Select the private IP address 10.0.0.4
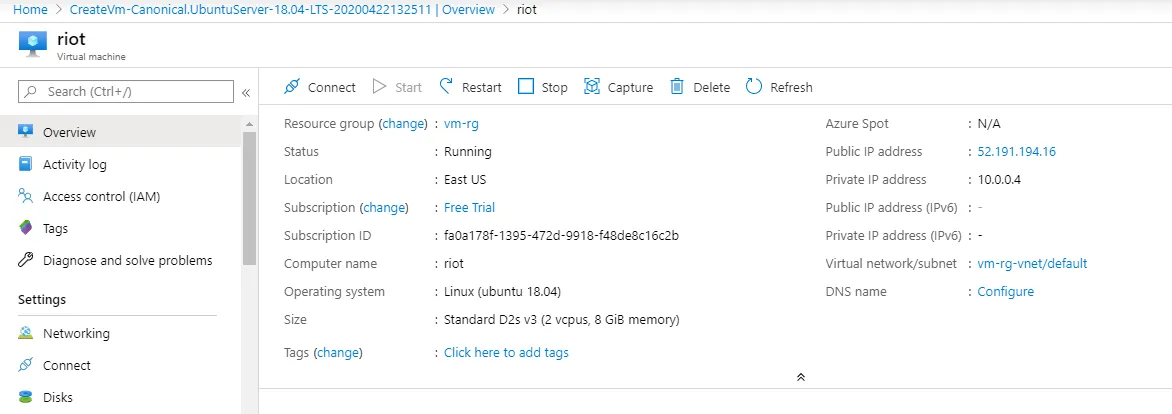1172x414 pixels. [999, 179]
